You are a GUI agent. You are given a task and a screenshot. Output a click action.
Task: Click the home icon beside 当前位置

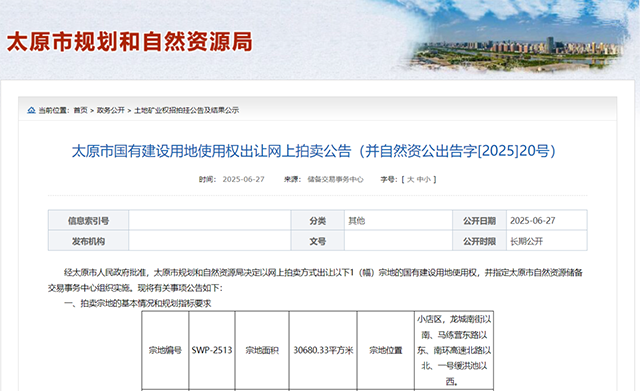[x=31, y=110]
